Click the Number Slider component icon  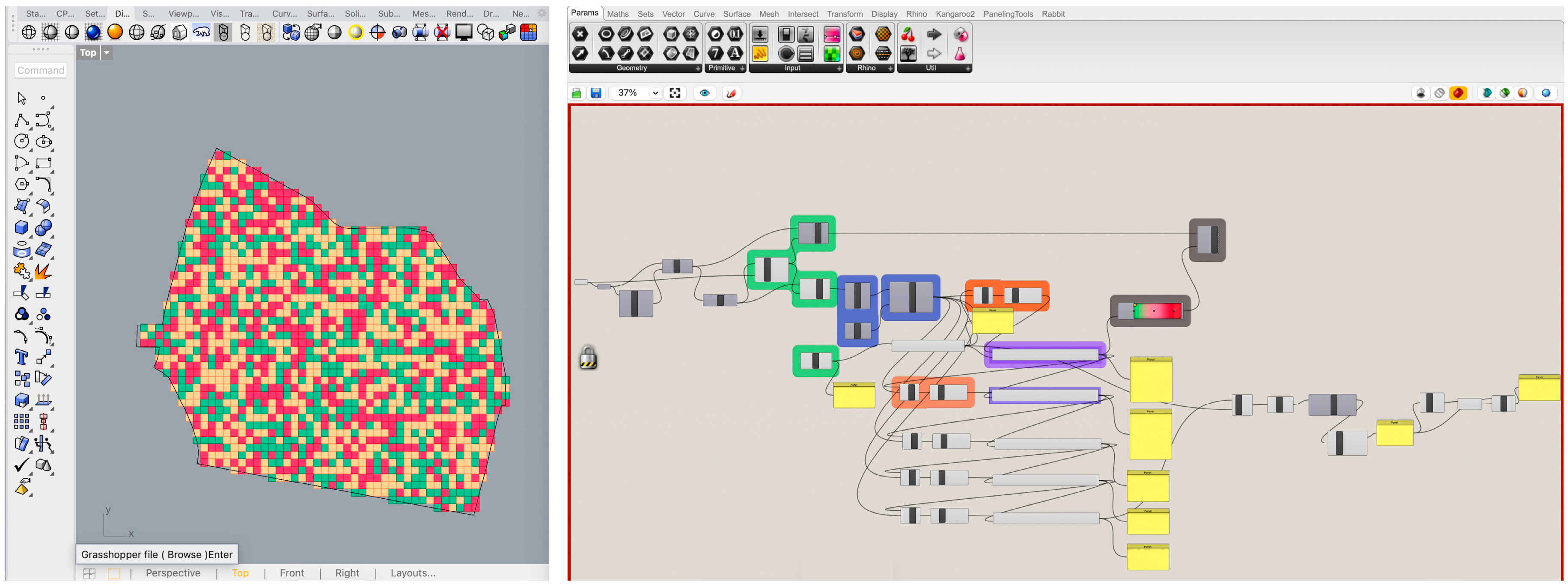pos(760,35)
